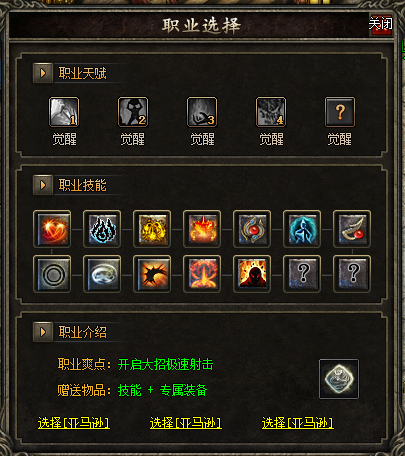Click the rightmost 选择[亚马逊] link
The width and height of the screenshot is (405, 456).
(298, 423)
